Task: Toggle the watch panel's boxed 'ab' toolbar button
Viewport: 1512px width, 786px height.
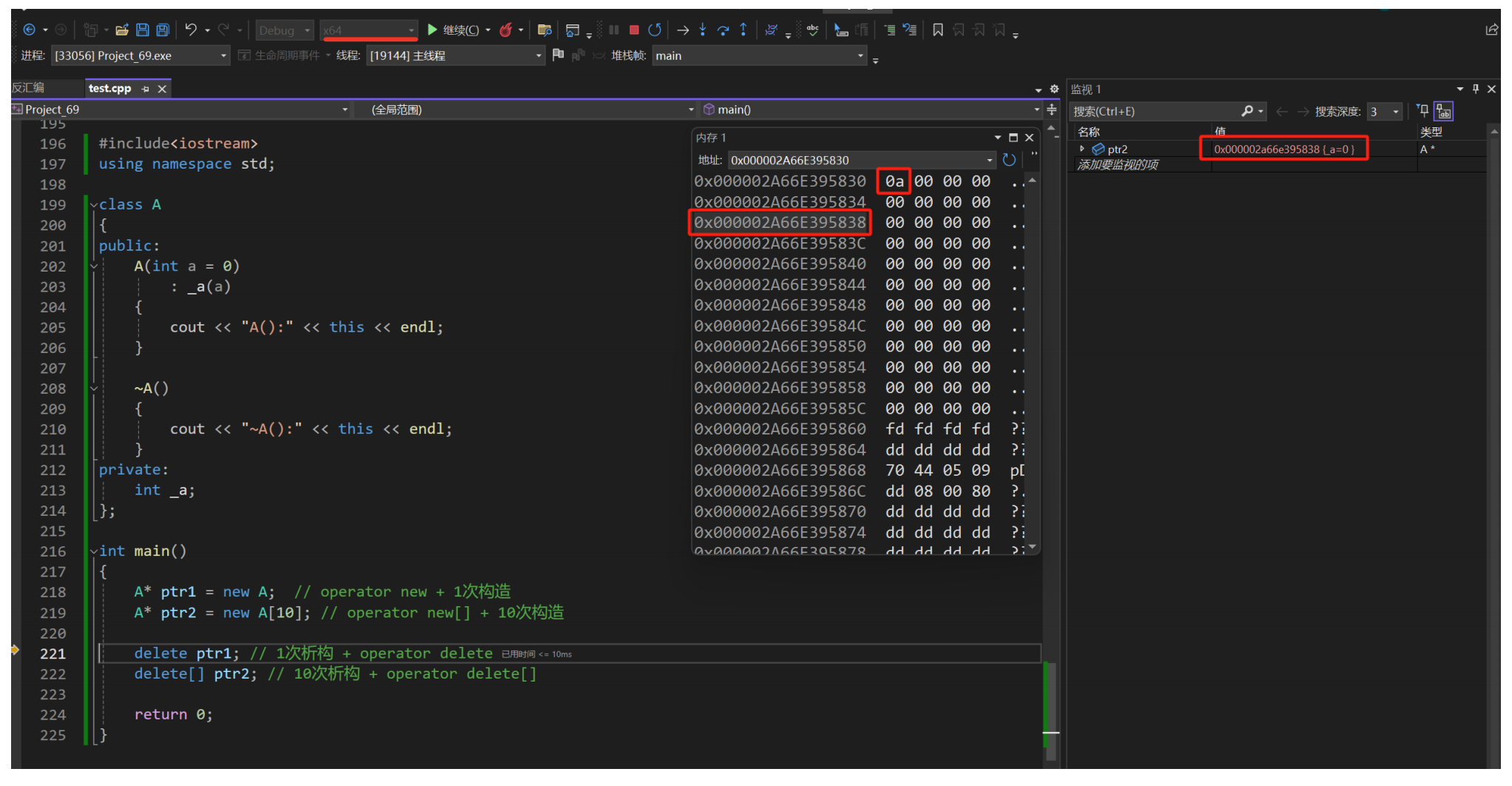Action: 1443,111
